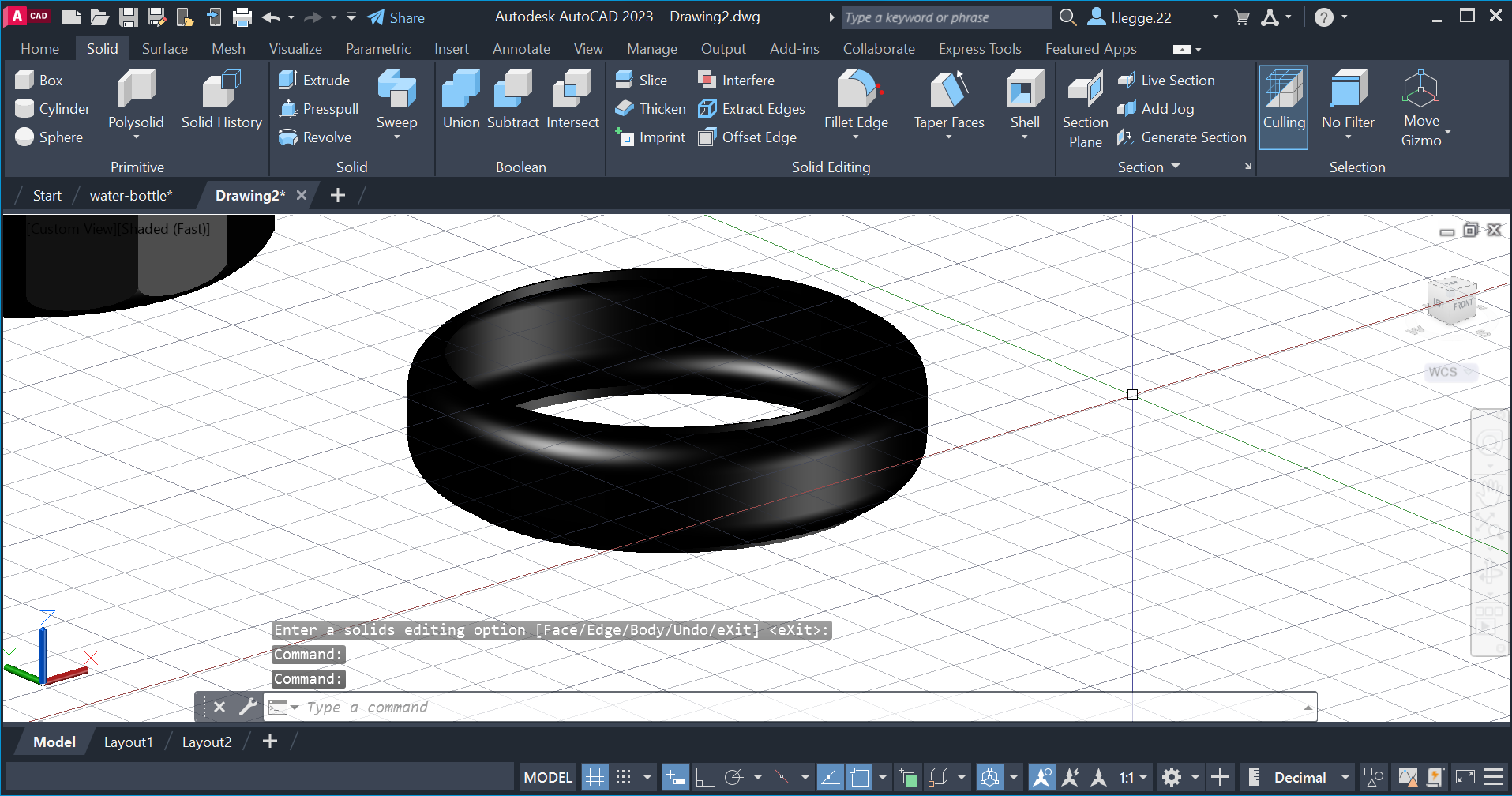Select the Box primitive tool

click(39, 80)
